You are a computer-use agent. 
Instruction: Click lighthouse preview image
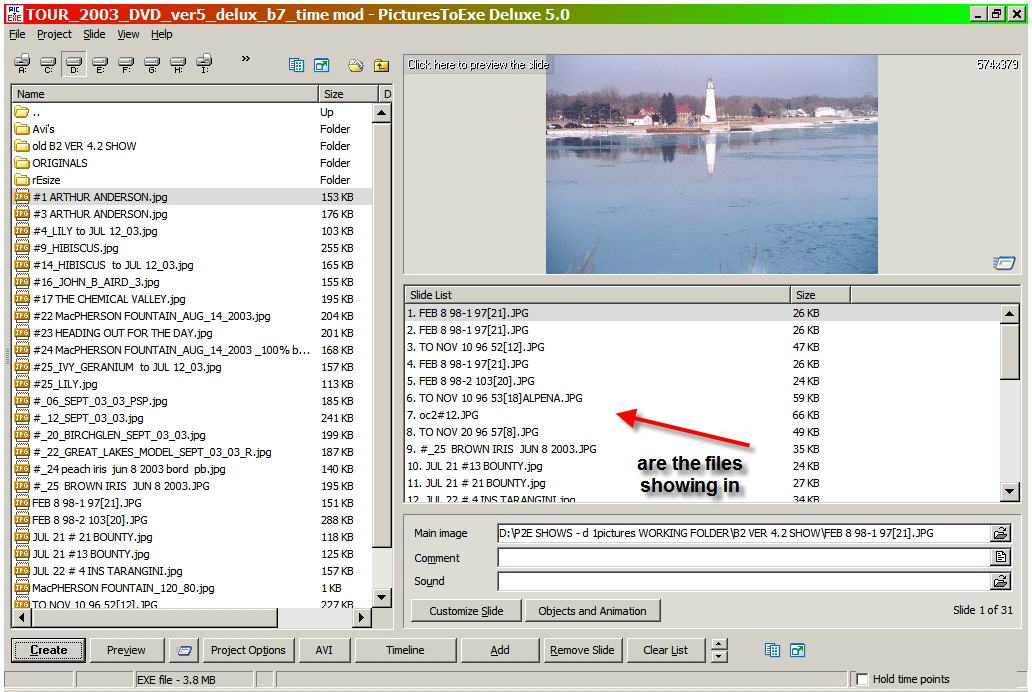[x=711, y=164]
